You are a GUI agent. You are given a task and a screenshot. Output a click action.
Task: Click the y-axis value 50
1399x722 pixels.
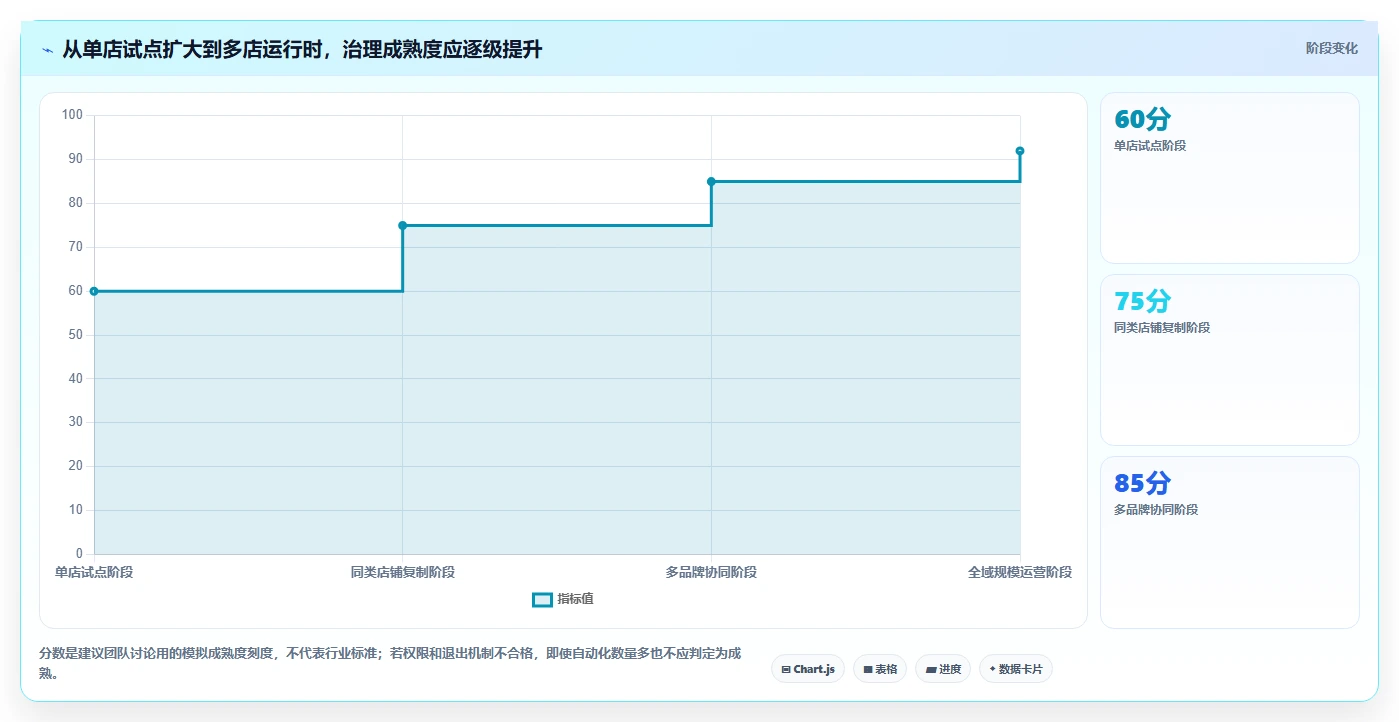(x=75, y=335)
